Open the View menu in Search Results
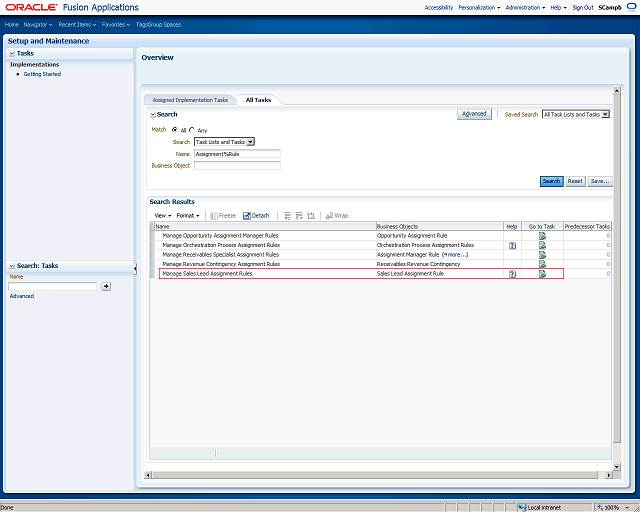The image size is (640, 512). pyautogui.click(x=162, y=216)
